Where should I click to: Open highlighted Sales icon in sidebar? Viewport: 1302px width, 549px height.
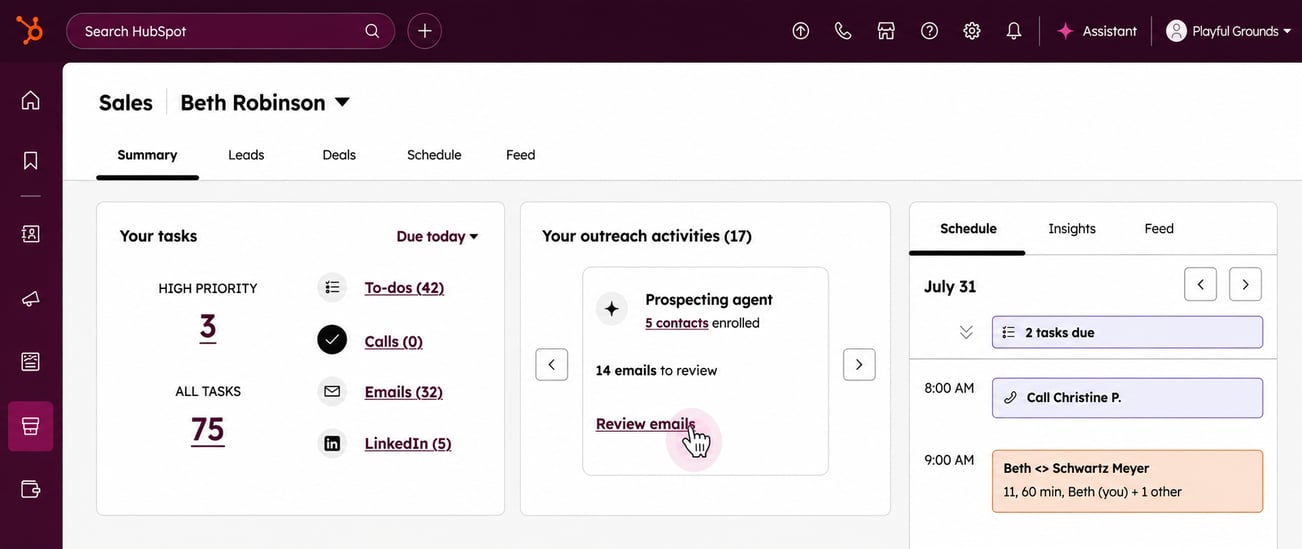pyautogui.click(x=31, y=426)
